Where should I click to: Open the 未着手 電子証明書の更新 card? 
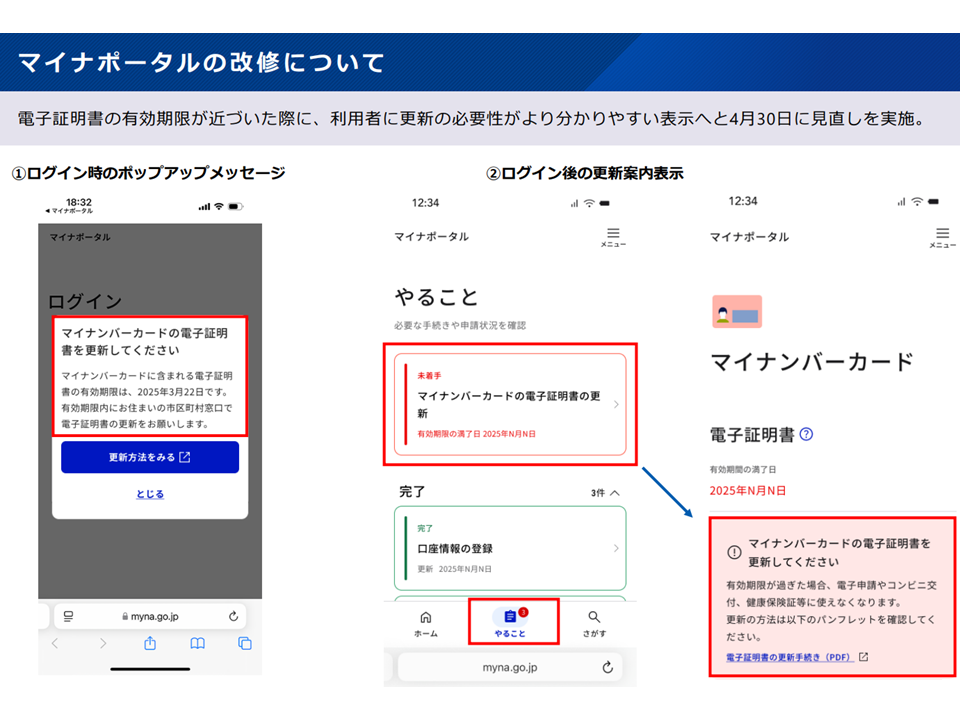510,404
